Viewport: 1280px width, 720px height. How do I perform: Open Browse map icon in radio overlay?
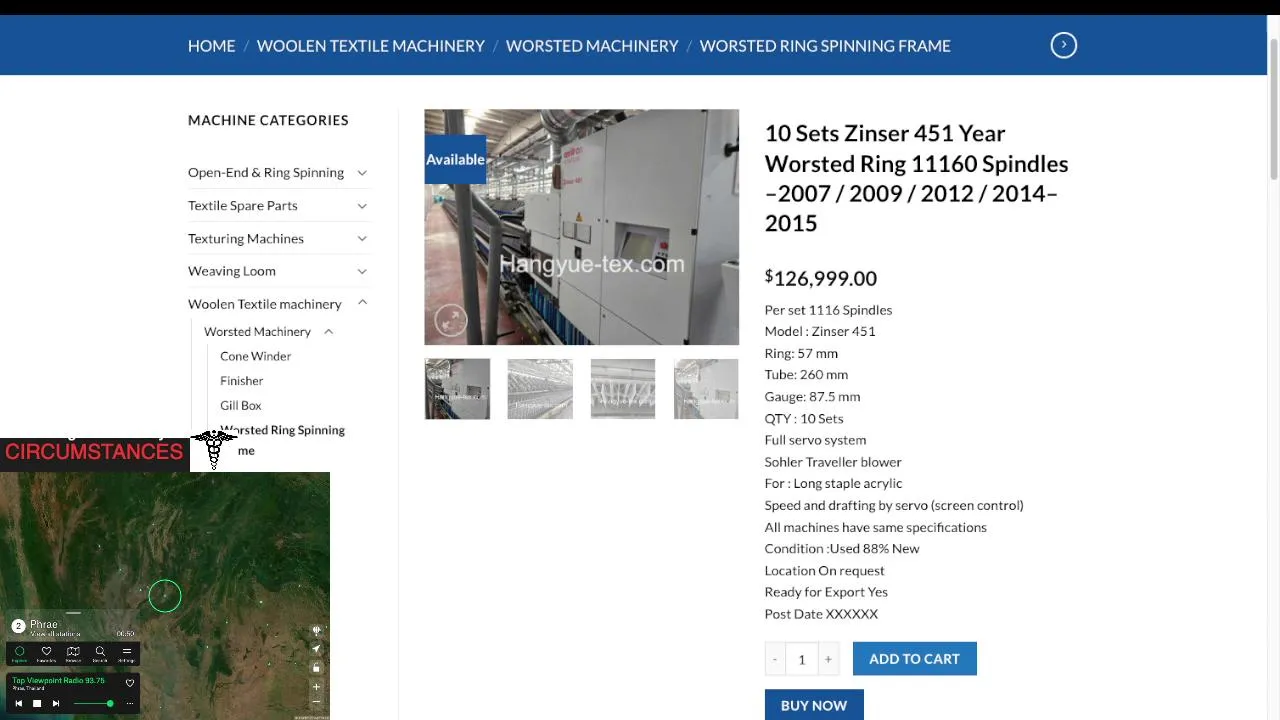(x=73, y=654)
